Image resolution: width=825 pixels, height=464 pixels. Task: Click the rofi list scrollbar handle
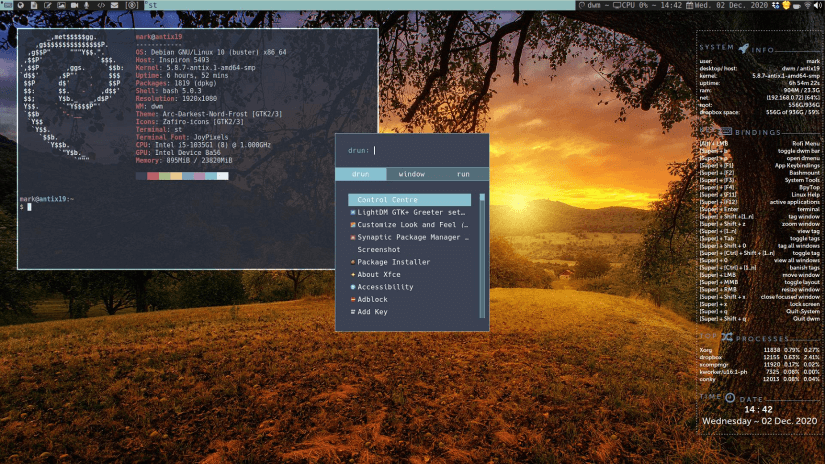click(x=482, y=197)
